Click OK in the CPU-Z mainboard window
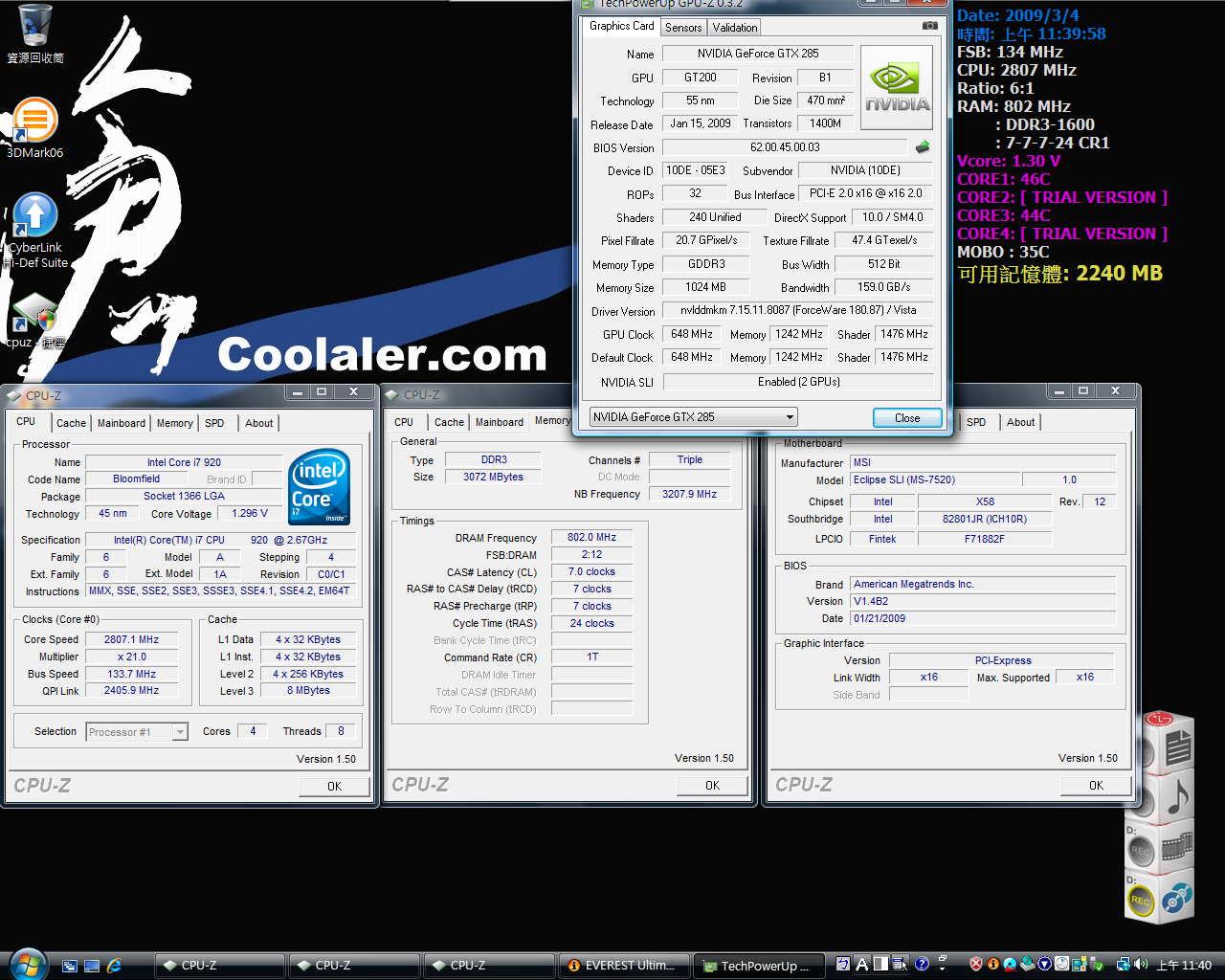This screenshot has width=1225, height=980. tap(1096, 786)
